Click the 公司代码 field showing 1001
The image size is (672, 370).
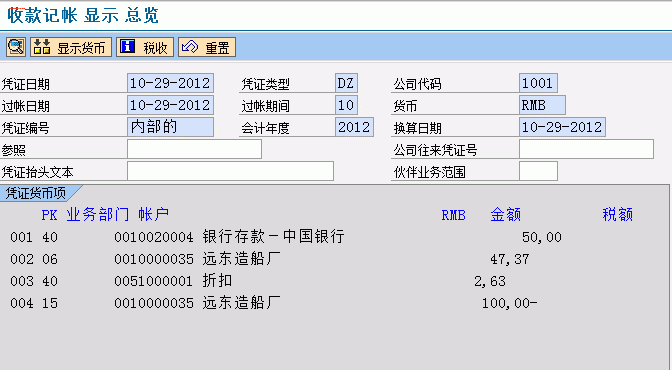tap(538, 83)
